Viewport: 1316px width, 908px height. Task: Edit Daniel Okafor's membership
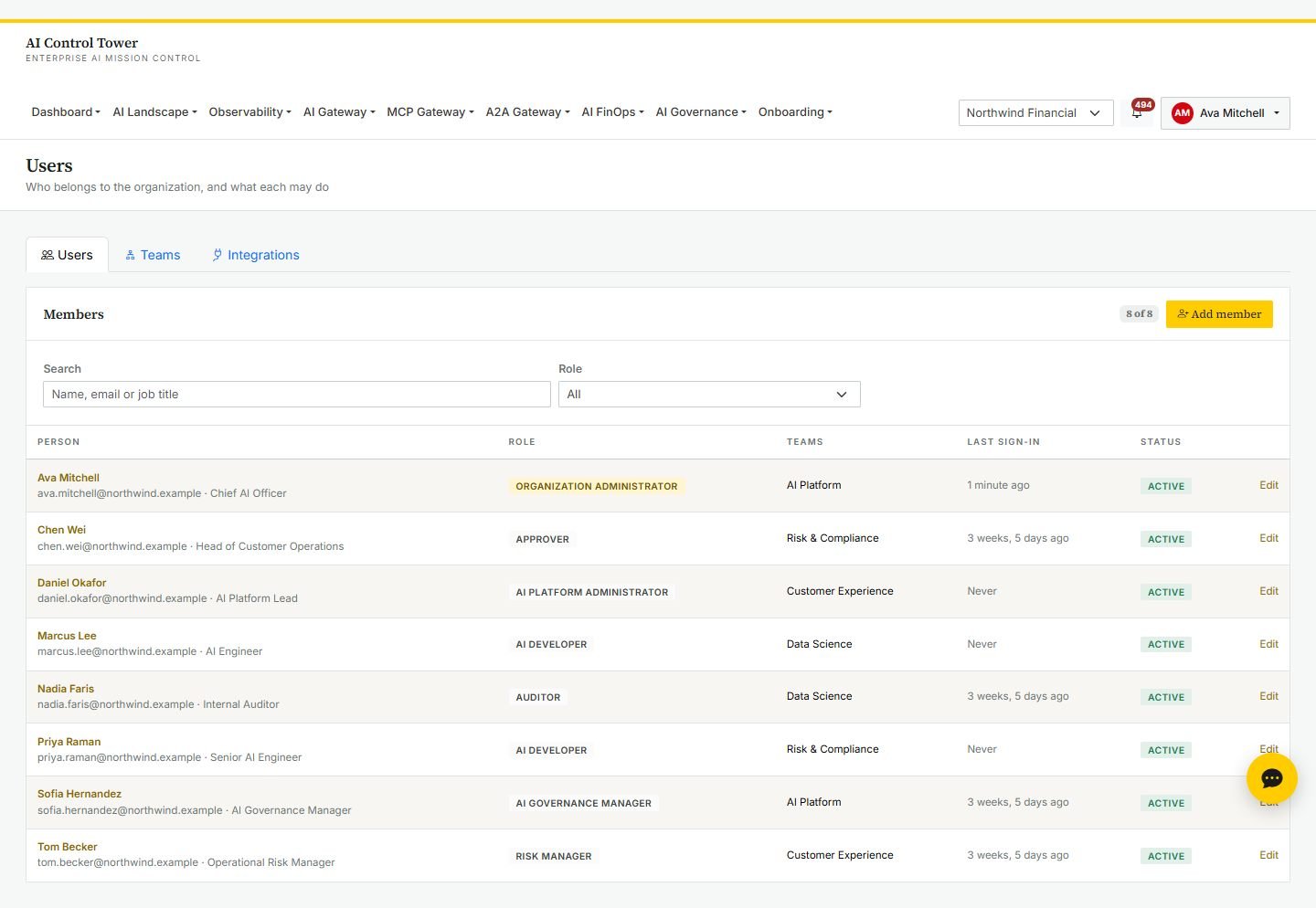[1268, 591]
